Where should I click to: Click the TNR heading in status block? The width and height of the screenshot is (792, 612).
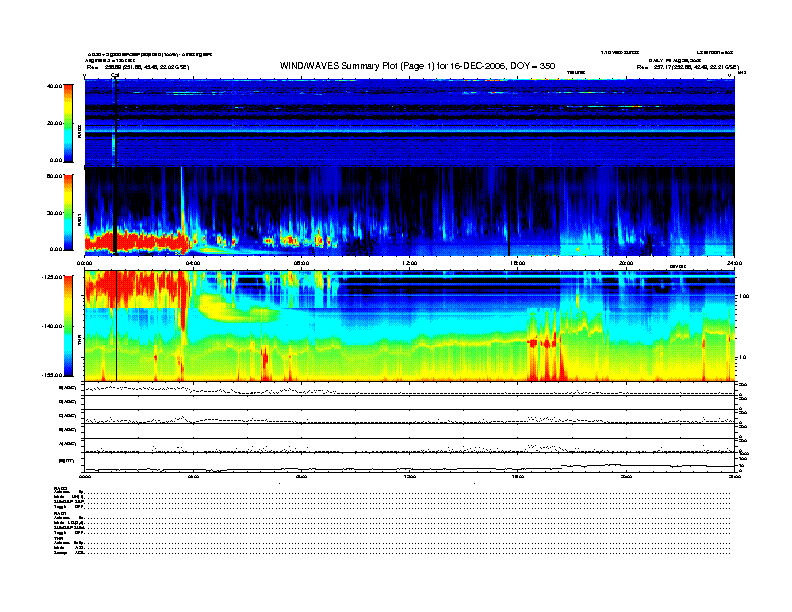58,539
